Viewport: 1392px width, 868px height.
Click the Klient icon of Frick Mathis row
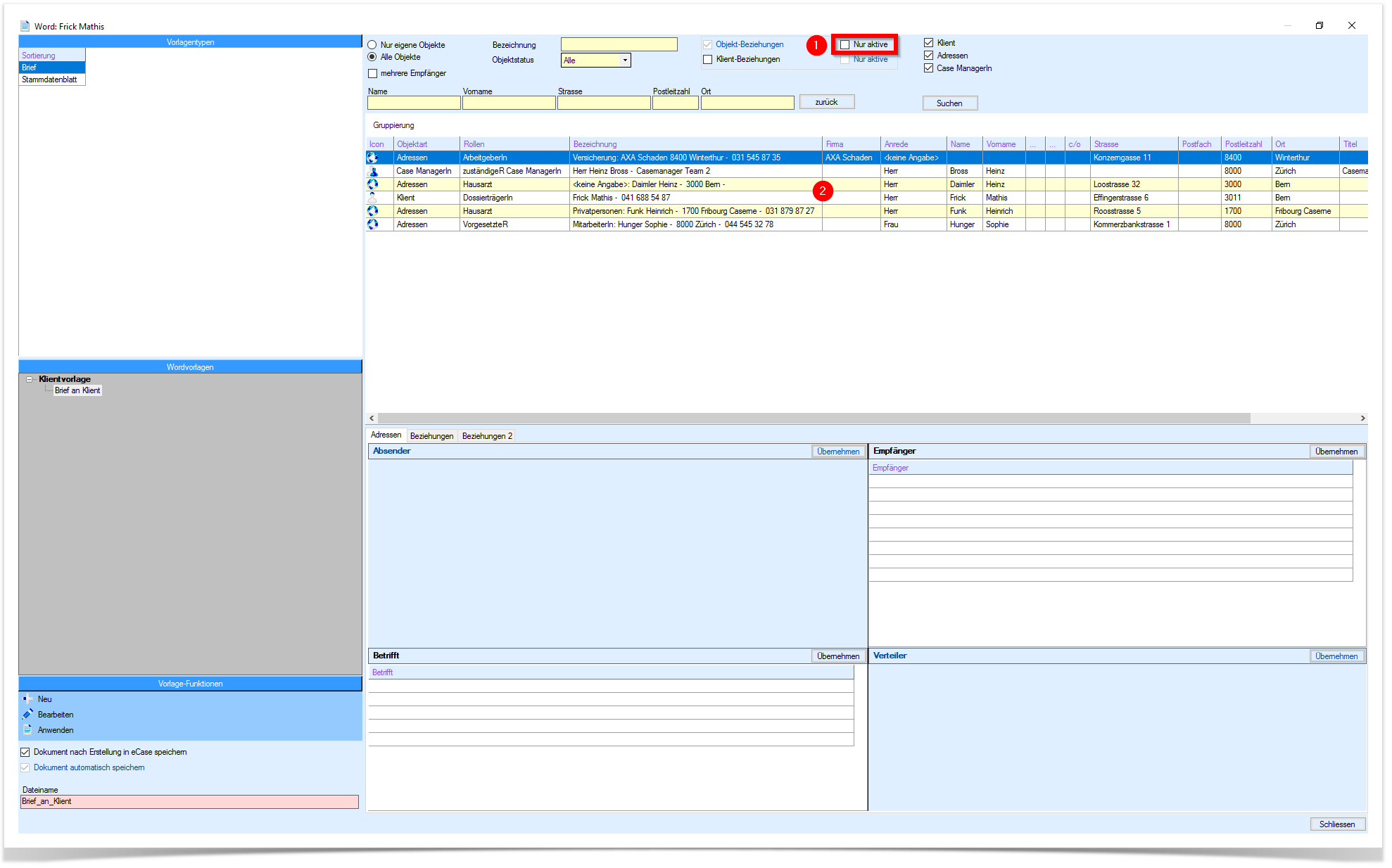(x=372, y=198)
